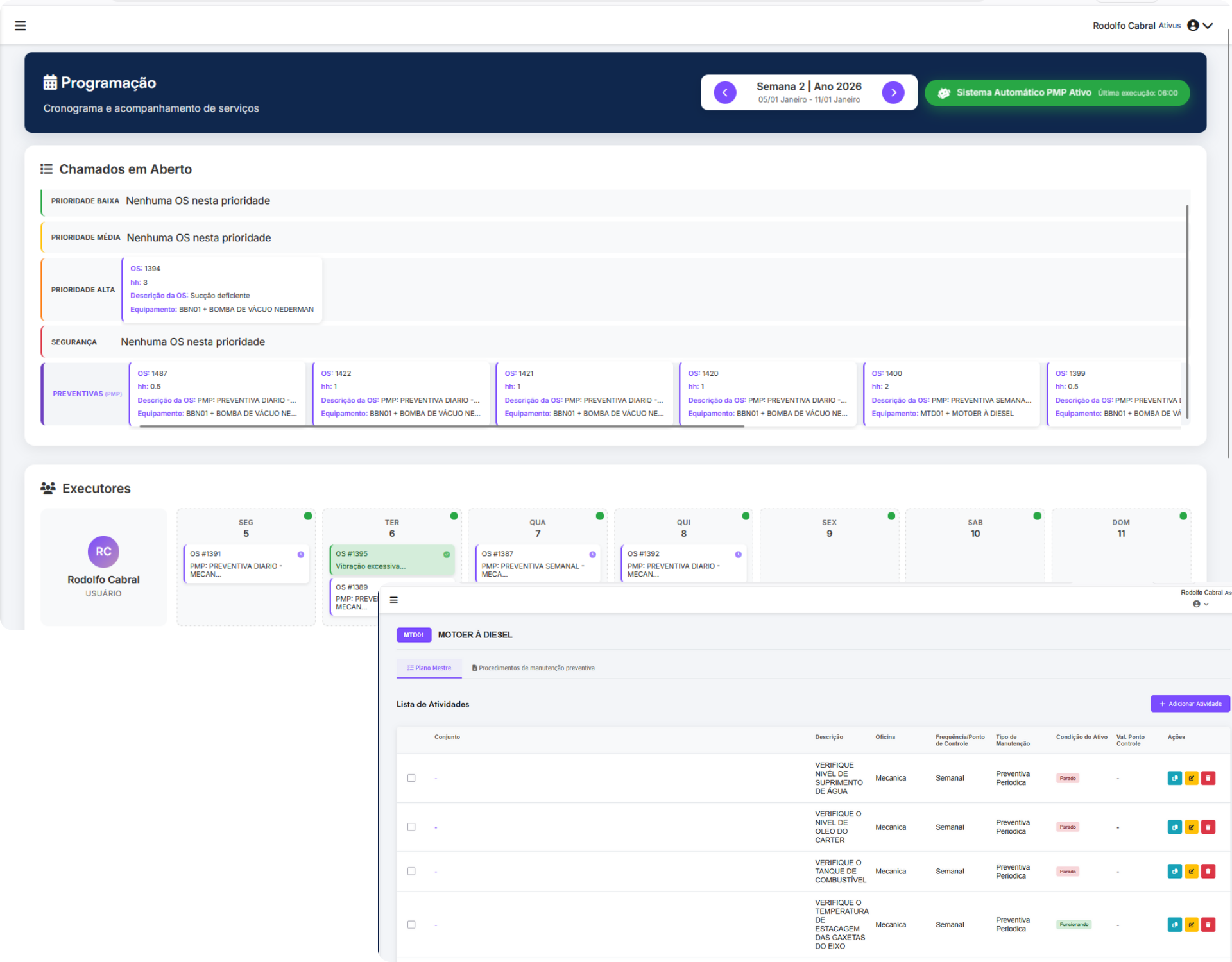Open the top-left hamburger menu
This screenshot has width=1232, height=962.
(21, 26)
